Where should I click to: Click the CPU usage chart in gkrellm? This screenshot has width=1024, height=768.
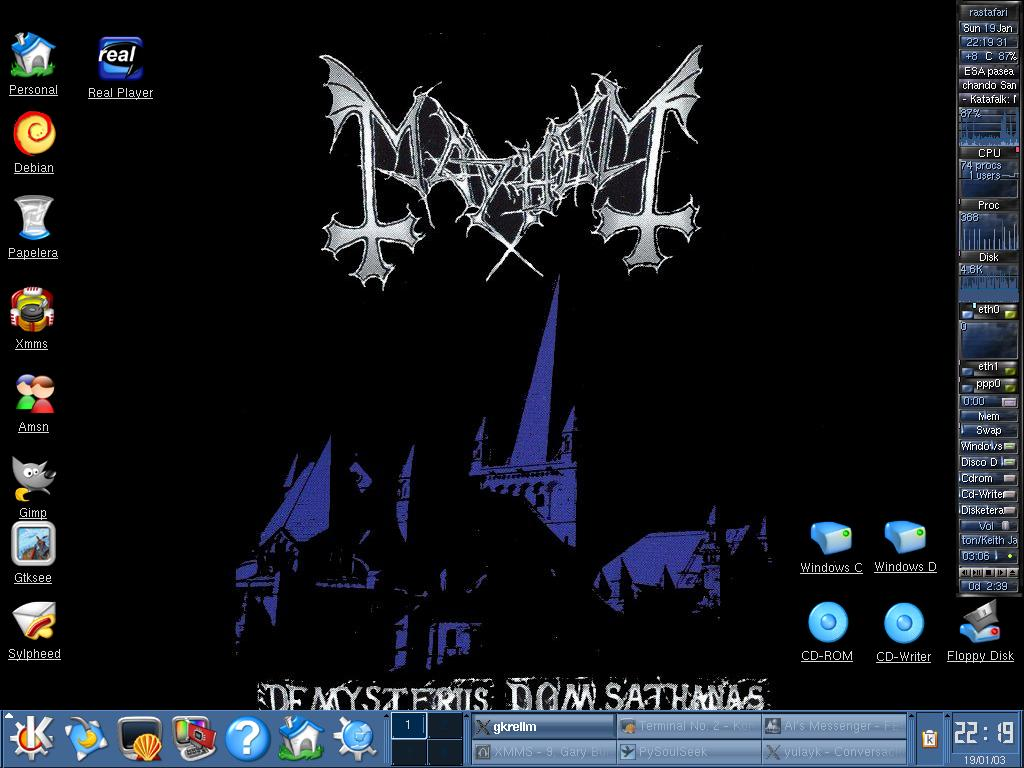click(988, 127)
